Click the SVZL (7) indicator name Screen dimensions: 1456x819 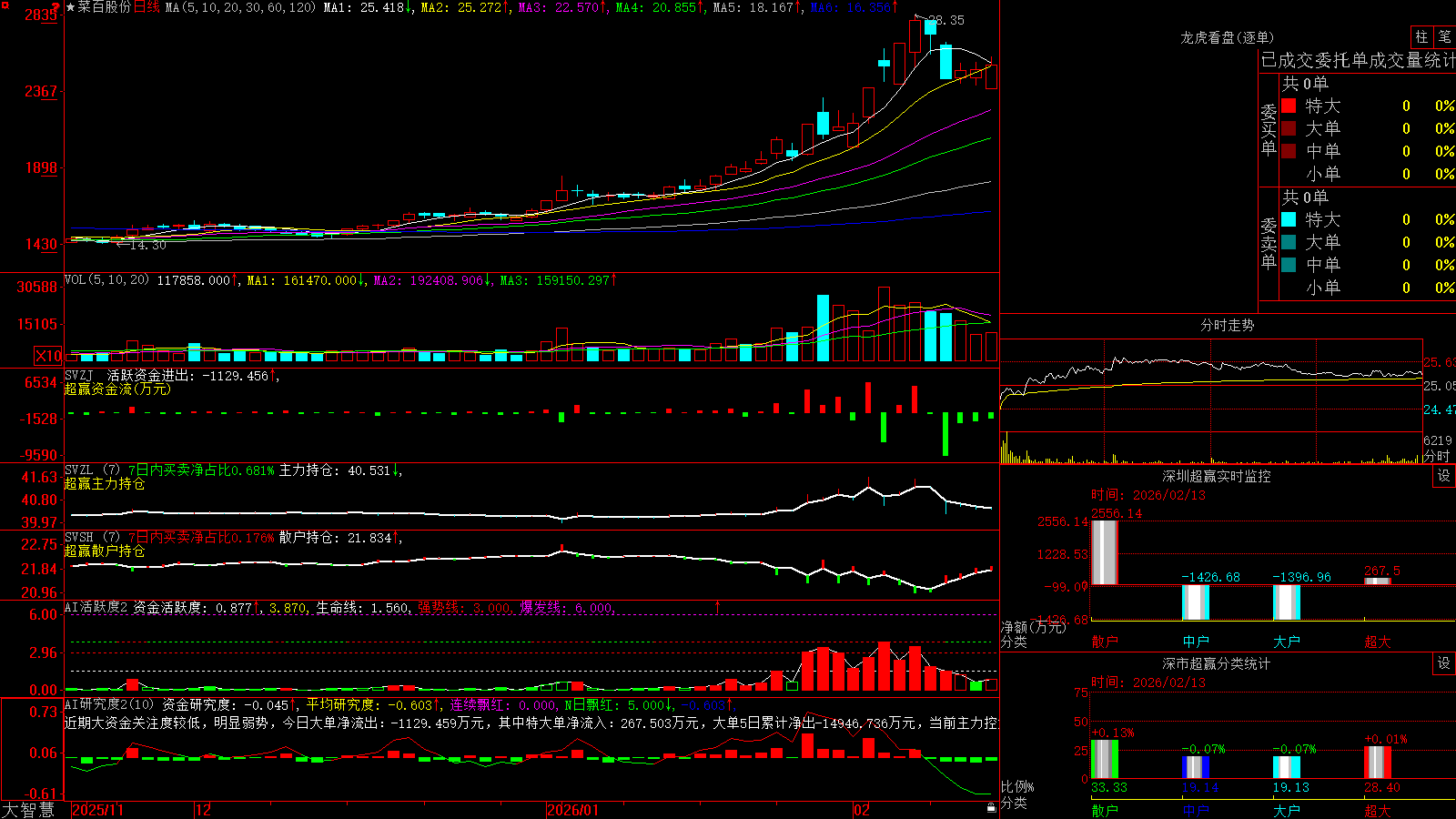[92, 470]
